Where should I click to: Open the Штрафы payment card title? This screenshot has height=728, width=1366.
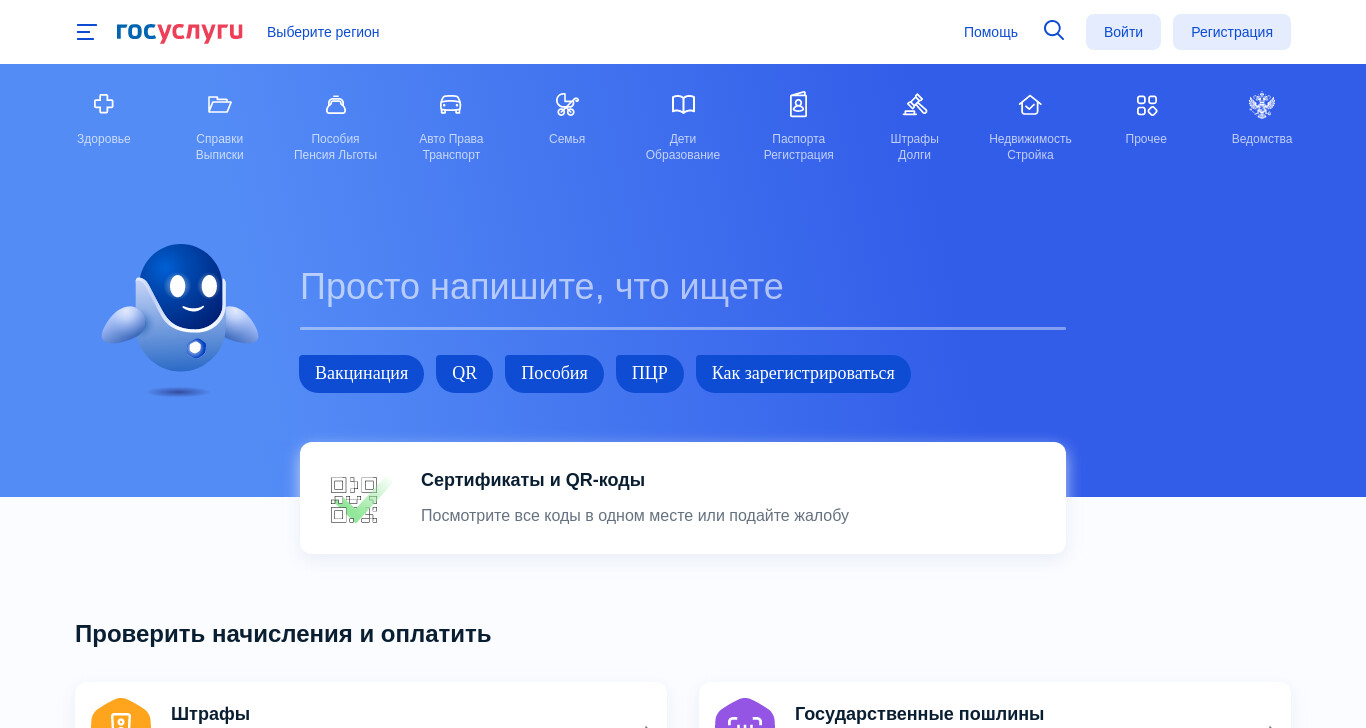click(x=210, y=714)
